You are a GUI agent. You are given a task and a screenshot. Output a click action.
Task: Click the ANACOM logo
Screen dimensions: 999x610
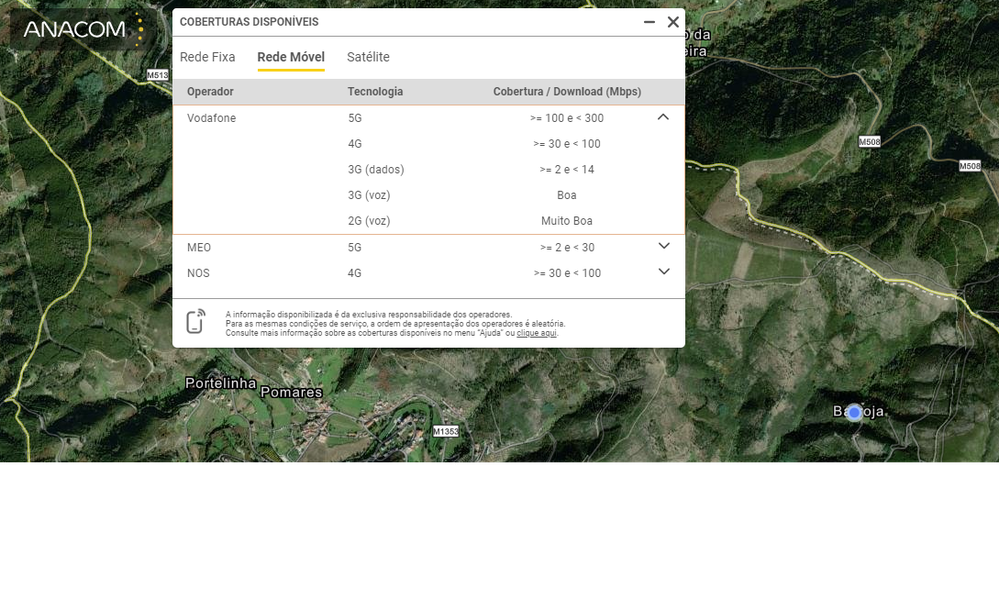[76, 29]
